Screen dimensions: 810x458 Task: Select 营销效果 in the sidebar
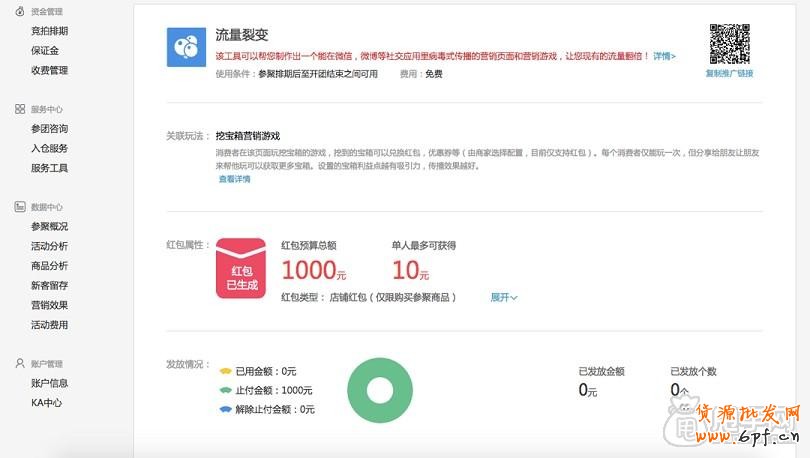coord(49,305)
